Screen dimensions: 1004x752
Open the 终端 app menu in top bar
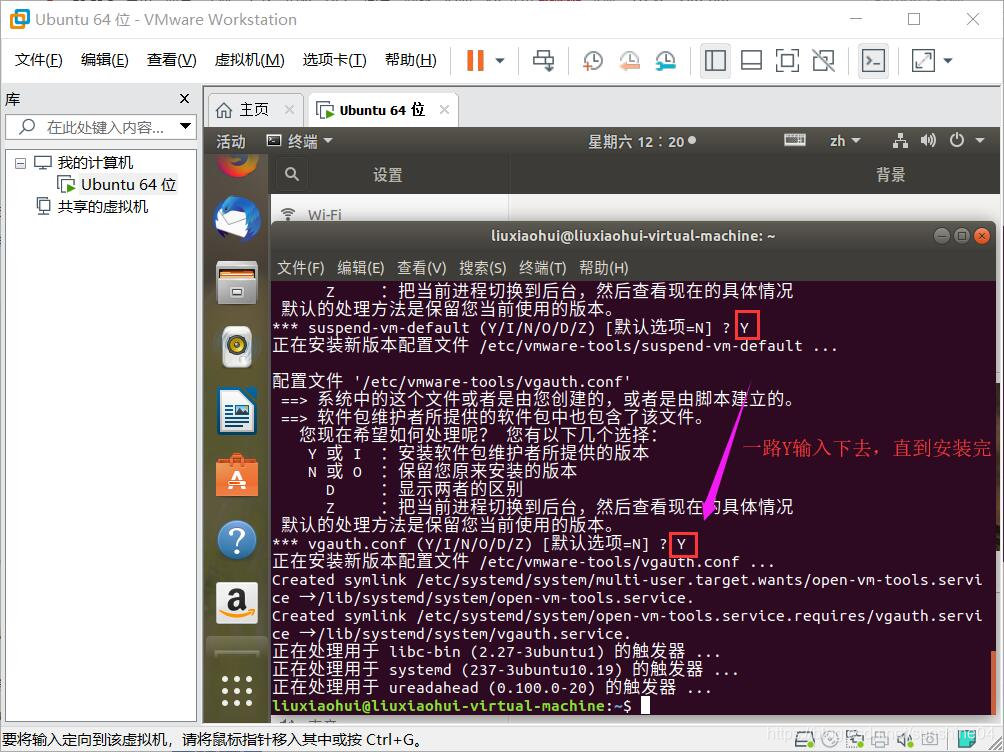[300, 142]
